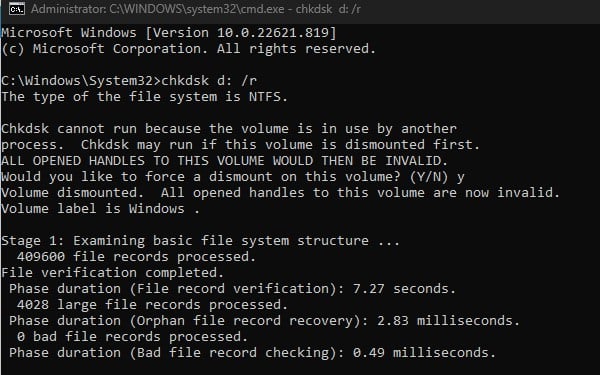The height and width of the screenshot is (375, 600).
Task: Click the '7.27 seconds' phase duration line
Action: pyautogui.click(x=232, y=289)
